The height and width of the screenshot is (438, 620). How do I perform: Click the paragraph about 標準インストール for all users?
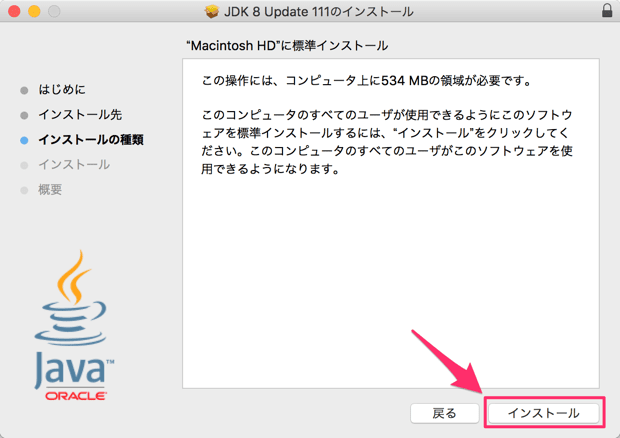click(x=387, y=142)
